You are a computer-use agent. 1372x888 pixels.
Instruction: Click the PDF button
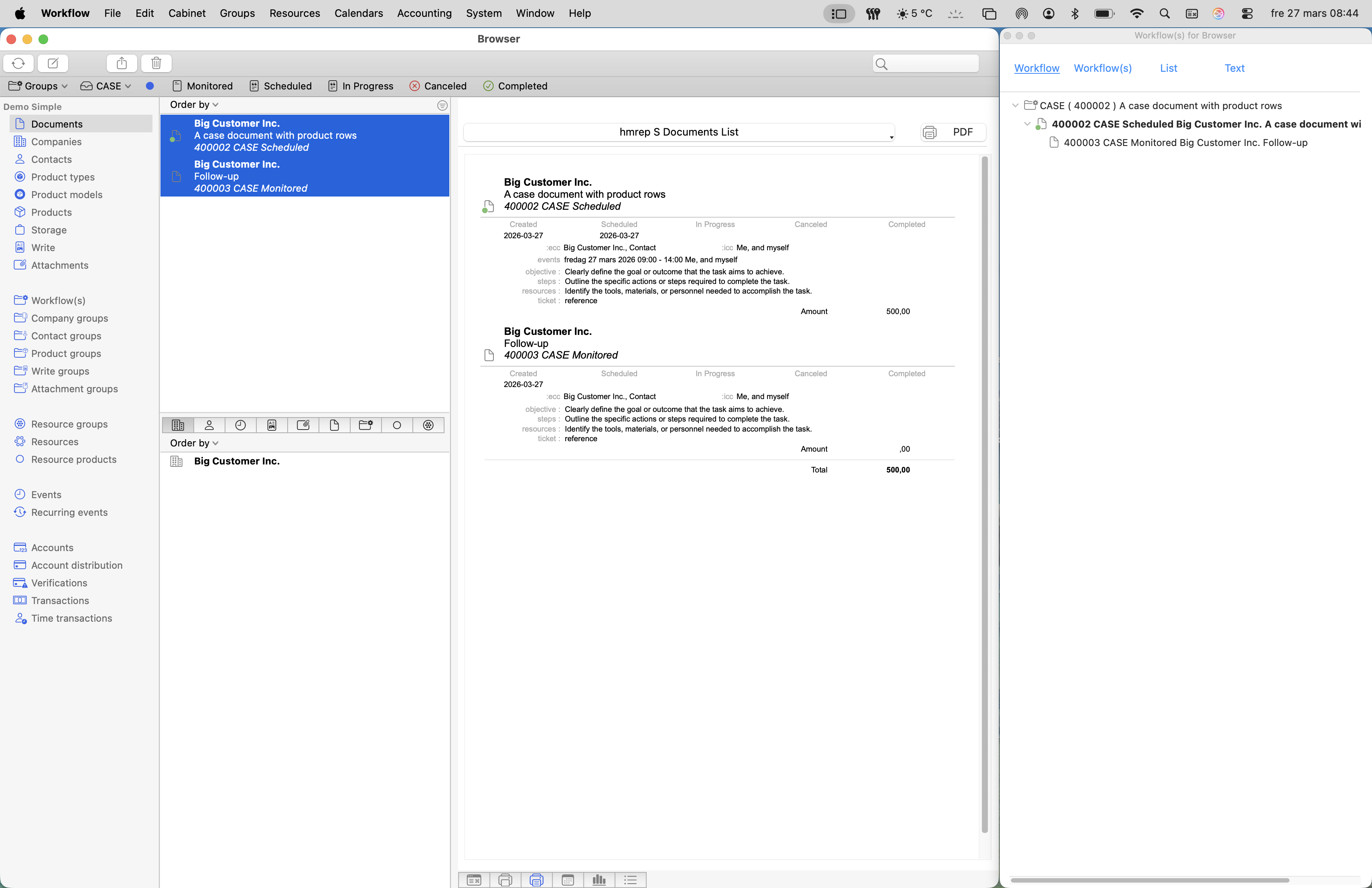coord(962,132)
